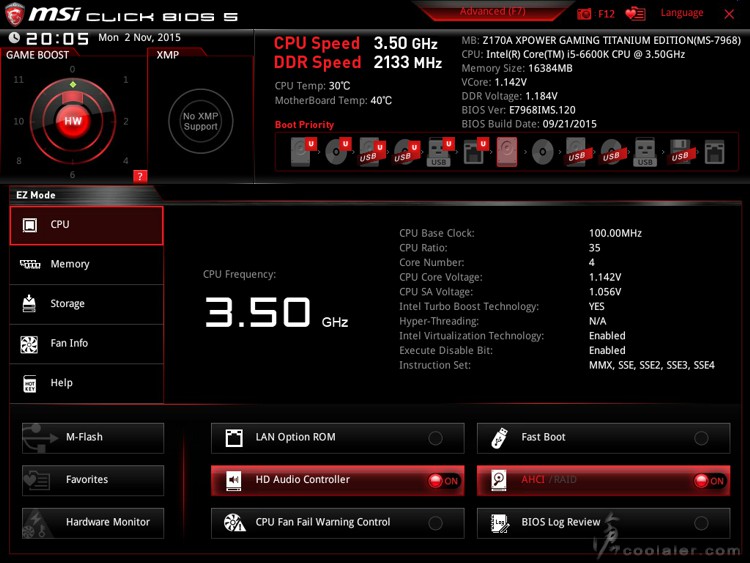Viewport: 750px width, 563px height.
Task: Click the Instruction Set MMX, SSE list
Action: [x=651, y=365]
